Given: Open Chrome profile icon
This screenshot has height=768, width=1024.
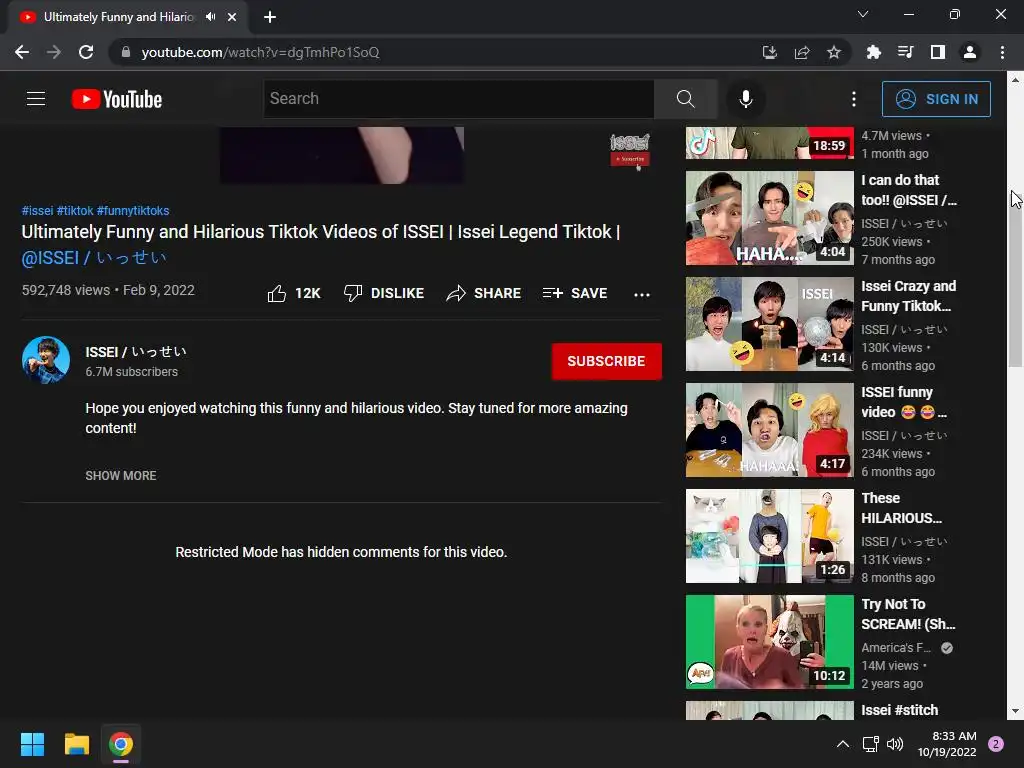Looking at the screenshot, I should coord(970,52).
